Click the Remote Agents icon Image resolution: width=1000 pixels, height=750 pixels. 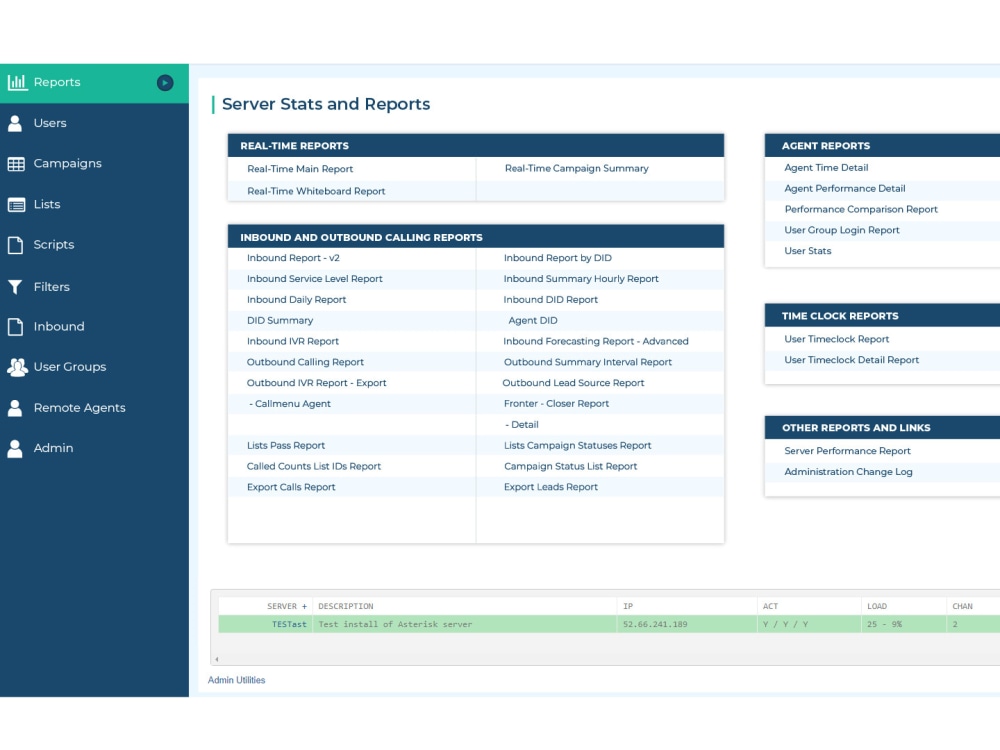pos(15,408)
